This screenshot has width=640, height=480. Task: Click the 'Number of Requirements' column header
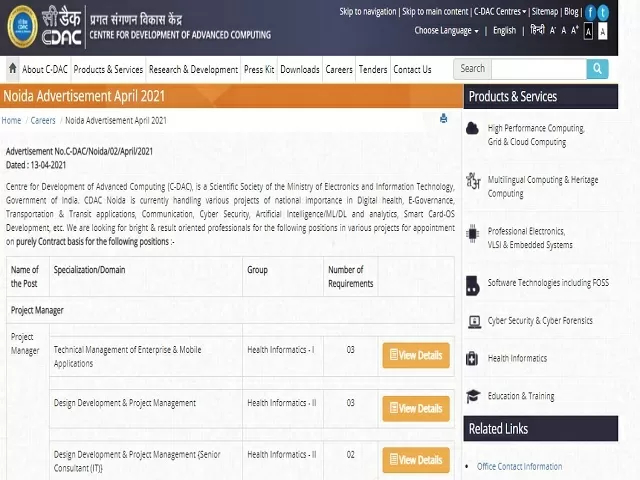(351, 276)
